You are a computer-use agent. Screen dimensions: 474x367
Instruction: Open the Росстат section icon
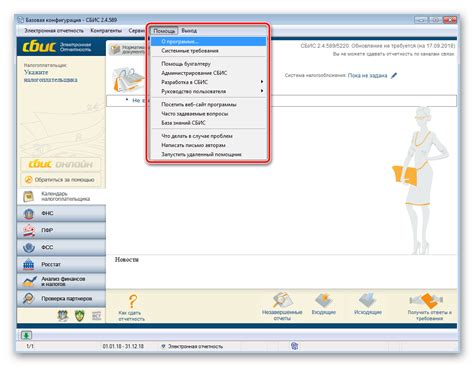[29, 264]
